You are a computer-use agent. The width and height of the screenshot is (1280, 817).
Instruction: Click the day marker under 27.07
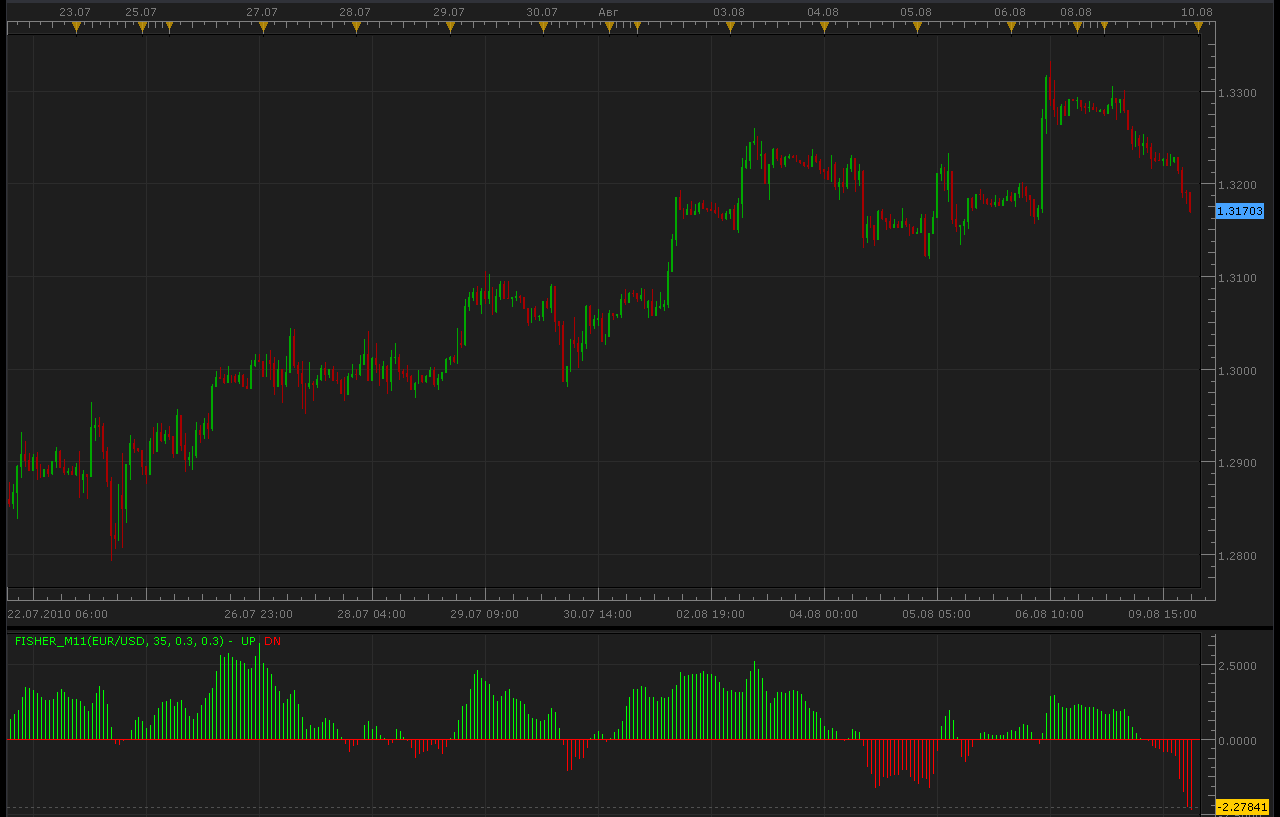click(263, 28)
